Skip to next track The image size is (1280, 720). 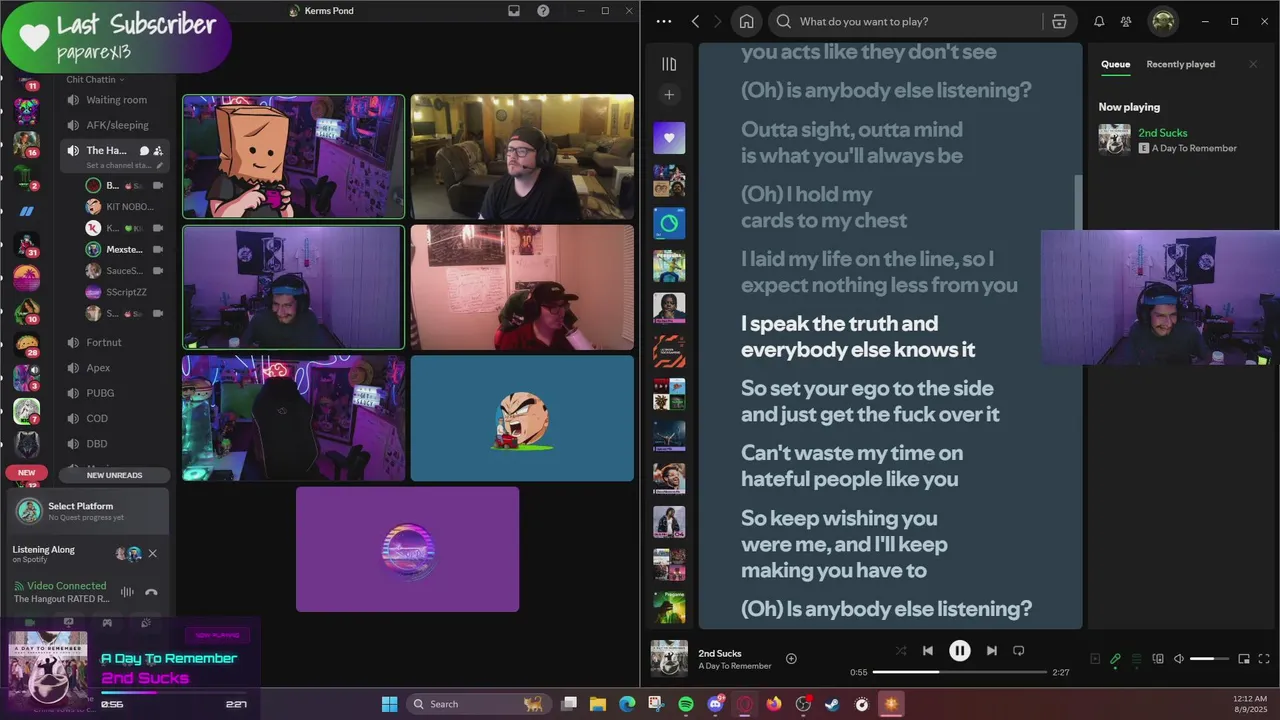click(x=991, y=650)
